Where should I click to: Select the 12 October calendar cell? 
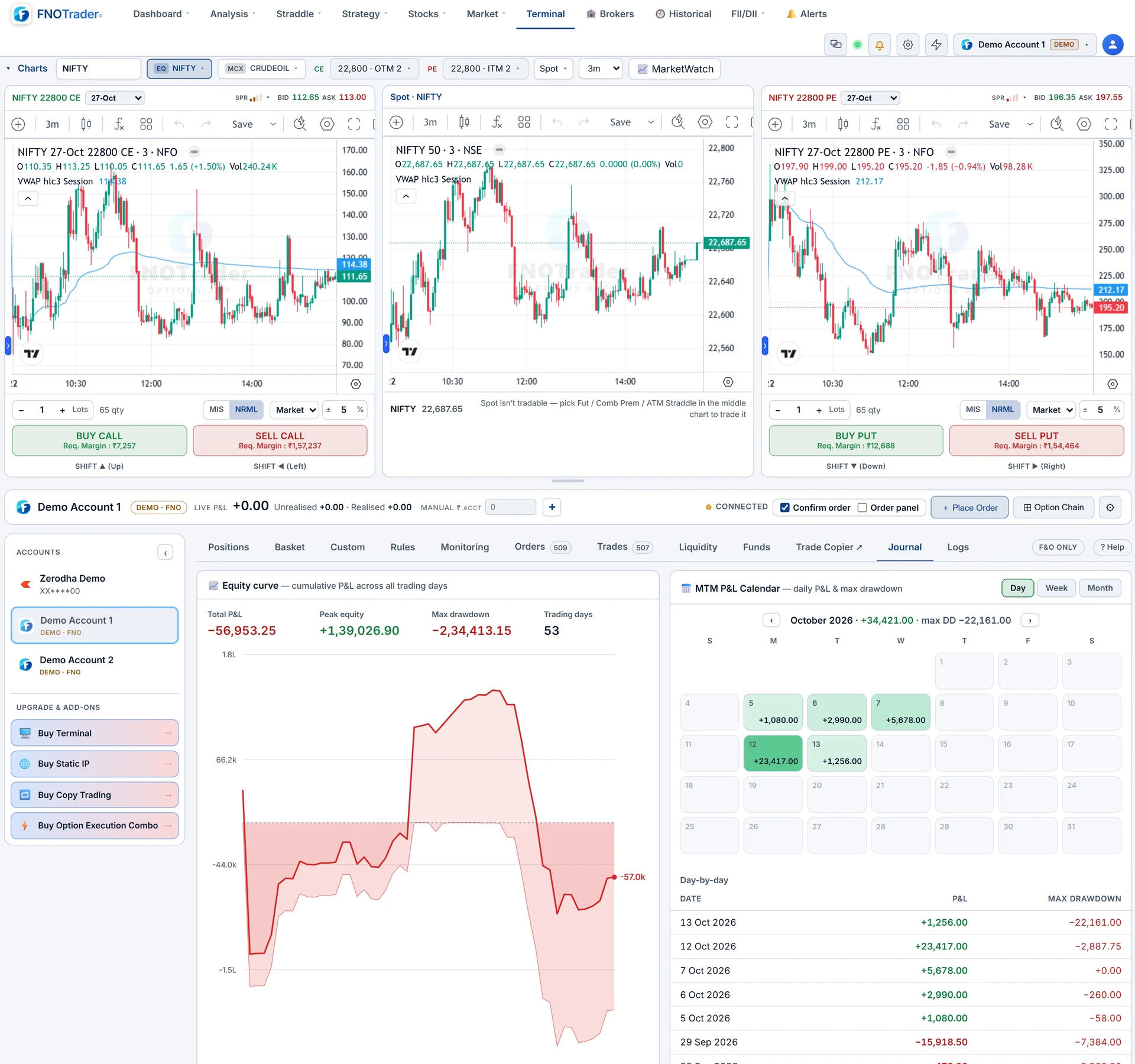(x=773, y=753)
